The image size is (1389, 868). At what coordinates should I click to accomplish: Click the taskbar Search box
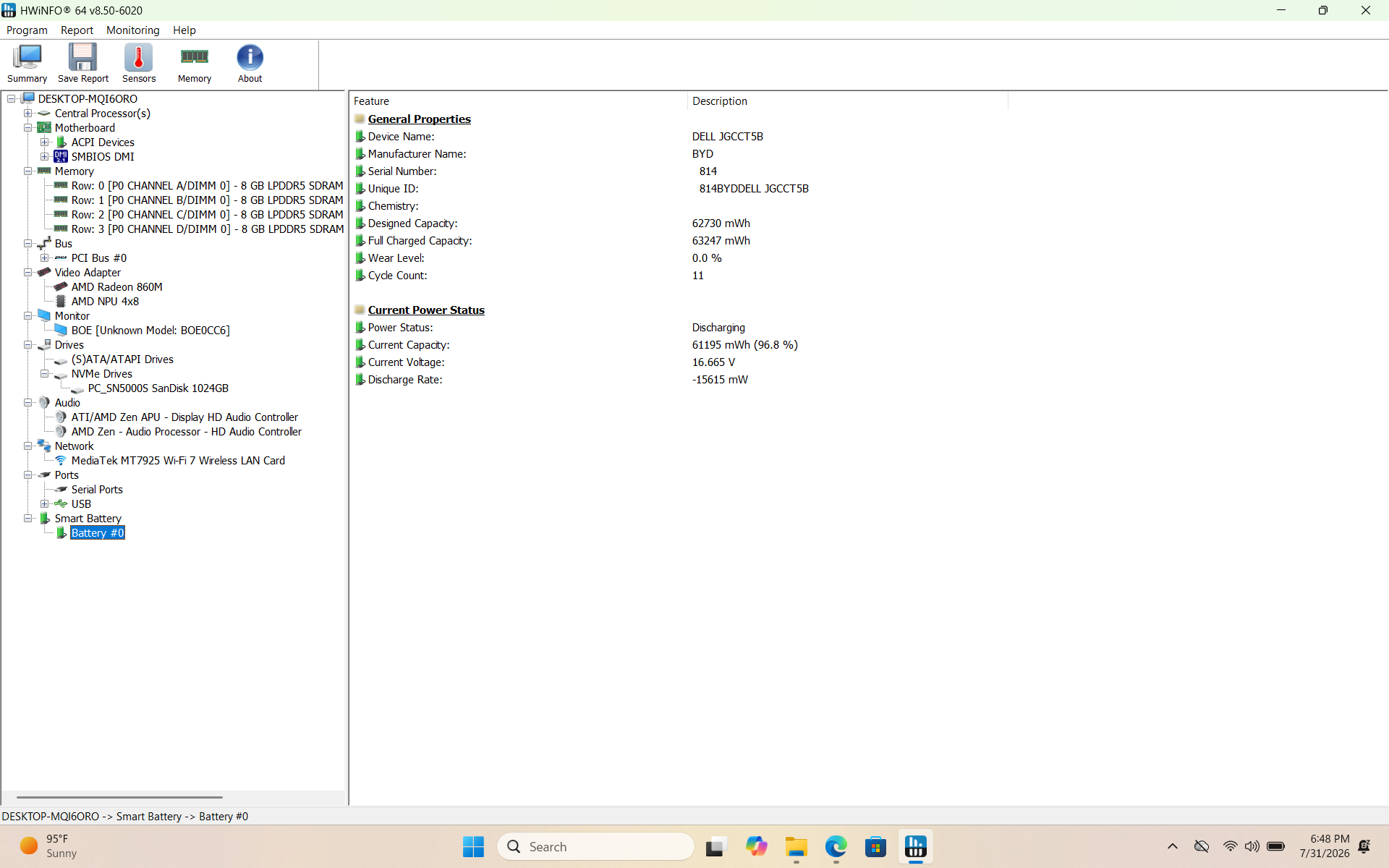pos(596,847)
